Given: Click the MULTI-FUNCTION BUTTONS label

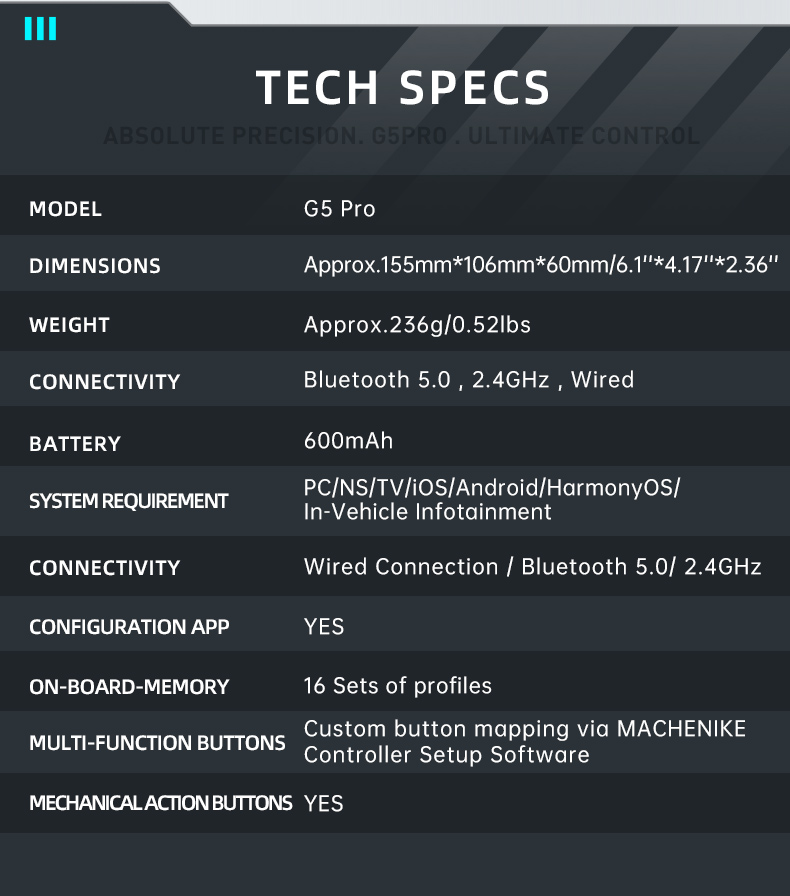Looking at the screenshot, I should pos(157,743).
